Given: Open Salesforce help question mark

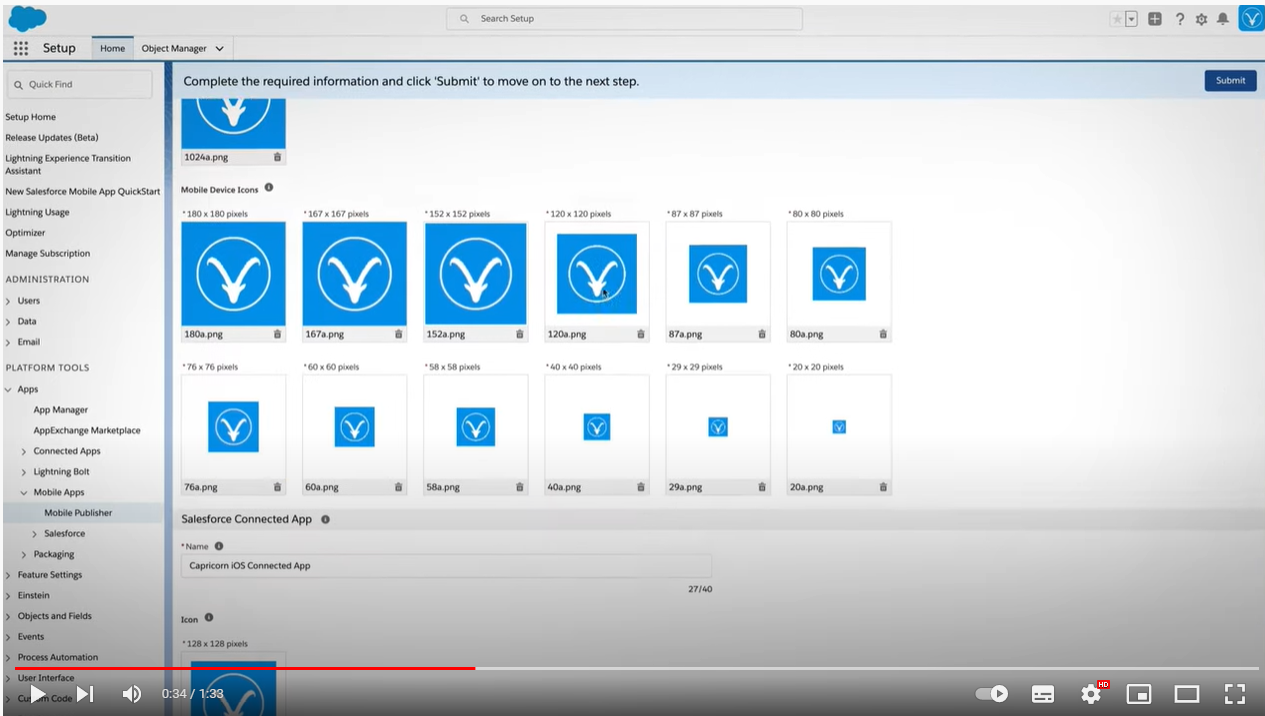Looking at the screenshot, I should pyautogui.click(x=1180, y=19).
